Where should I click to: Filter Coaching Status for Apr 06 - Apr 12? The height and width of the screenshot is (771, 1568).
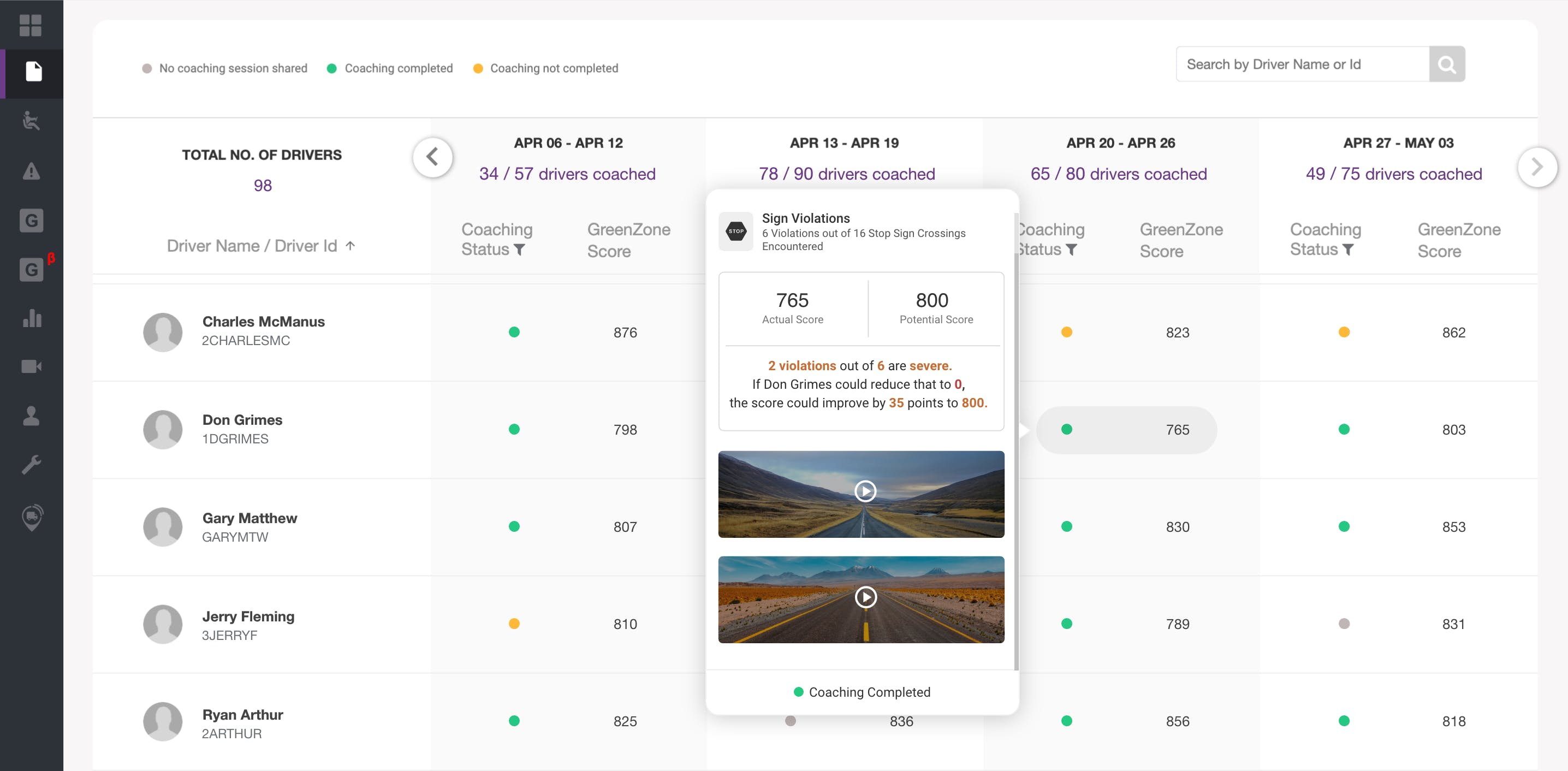click(x=519, y=250)
